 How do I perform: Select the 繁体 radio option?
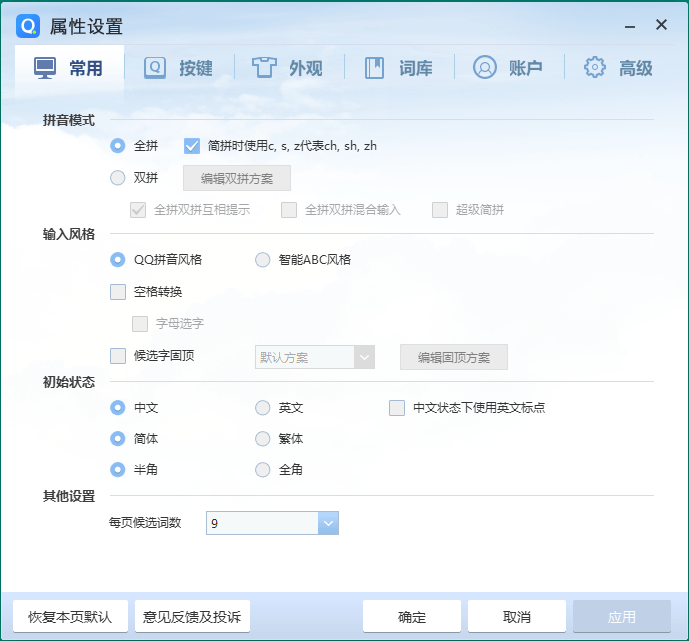click(x=263, y=439)
